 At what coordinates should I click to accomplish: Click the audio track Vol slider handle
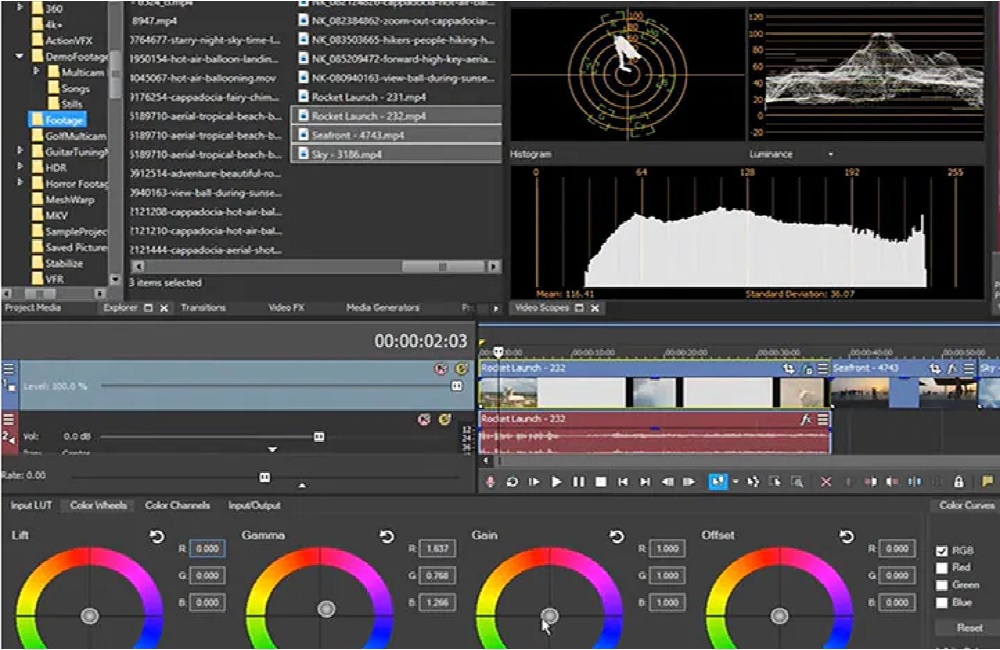point(319,437)
